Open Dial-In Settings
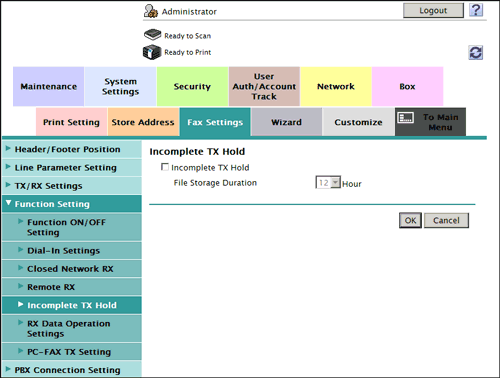This screenshot has width=500, height=378. pyautogui.click(x=72, y=250)
